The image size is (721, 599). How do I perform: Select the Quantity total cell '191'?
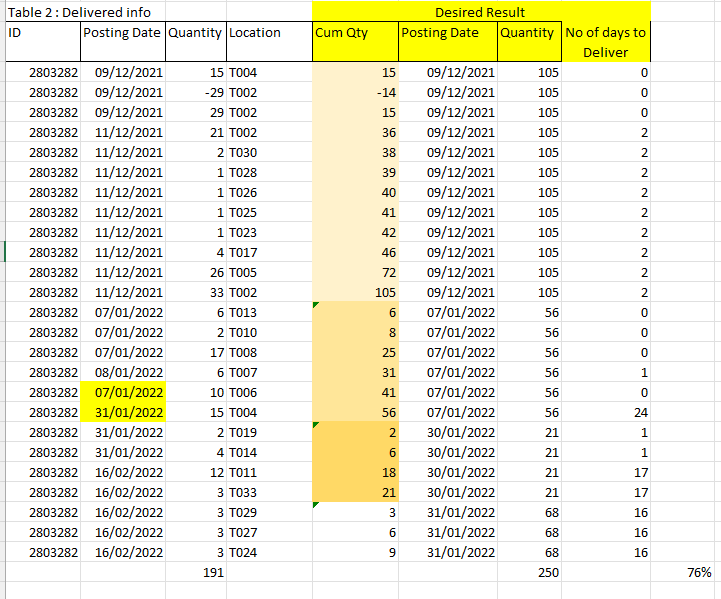coord(196,572)
